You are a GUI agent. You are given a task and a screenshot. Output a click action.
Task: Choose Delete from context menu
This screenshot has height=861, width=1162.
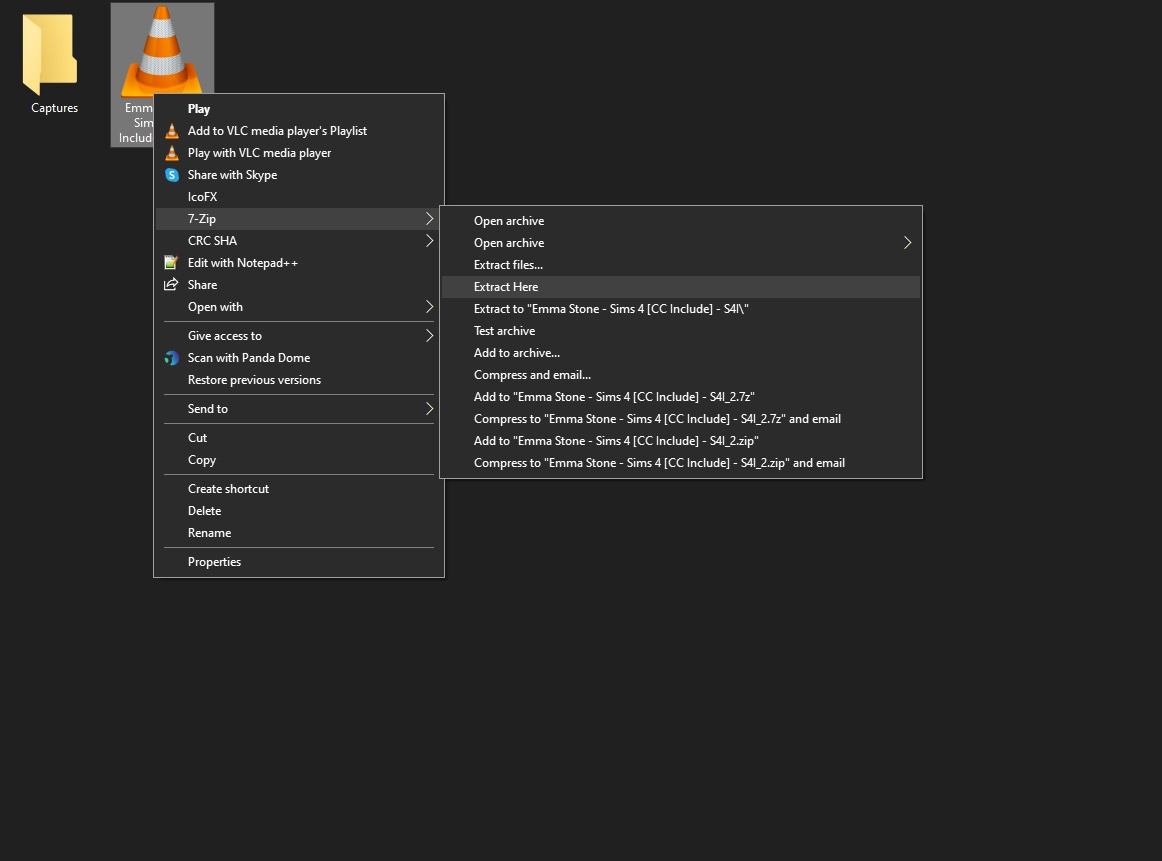299,511
